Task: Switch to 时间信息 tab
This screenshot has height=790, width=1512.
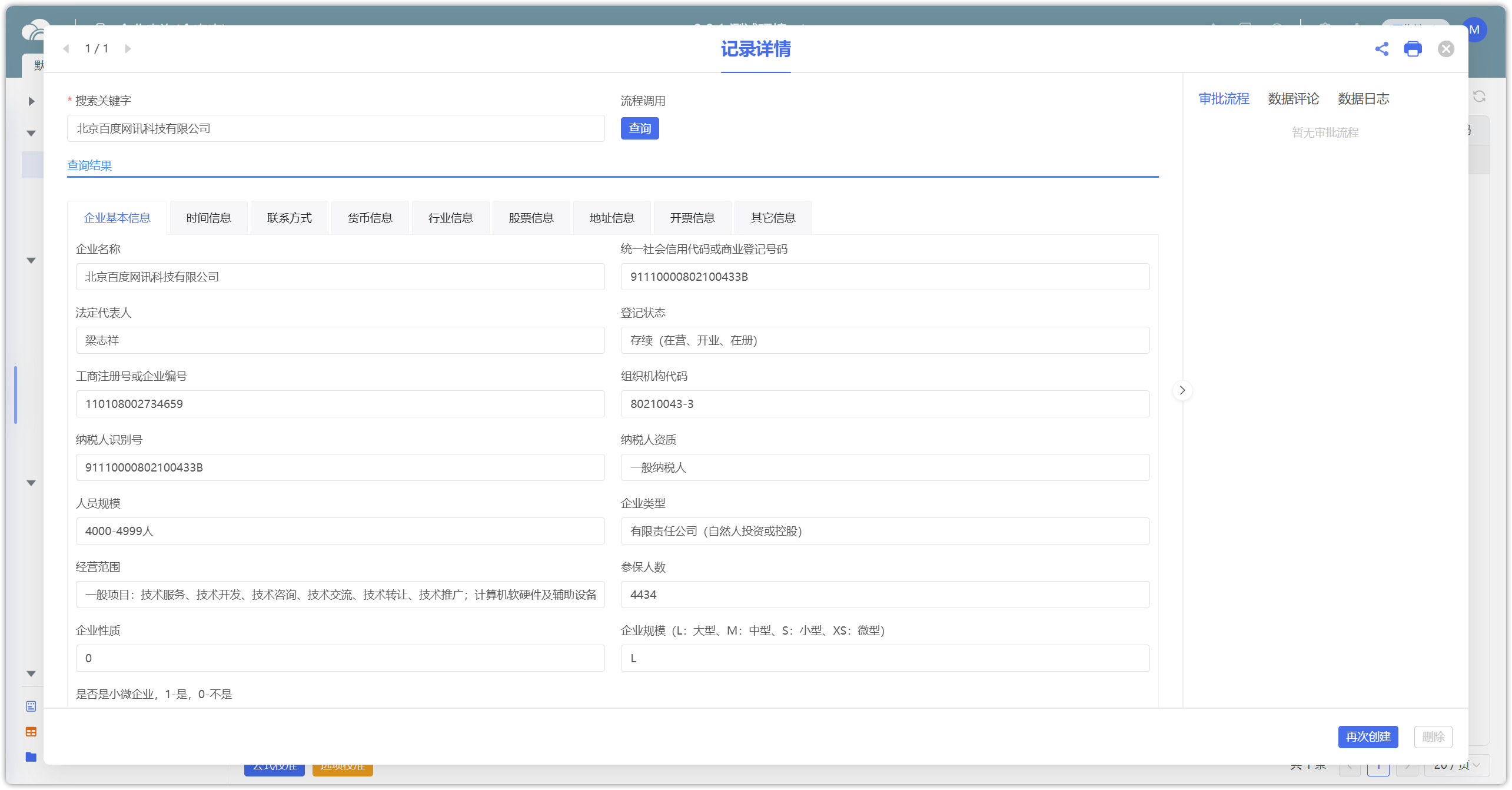Action: (x=208, y=218)
